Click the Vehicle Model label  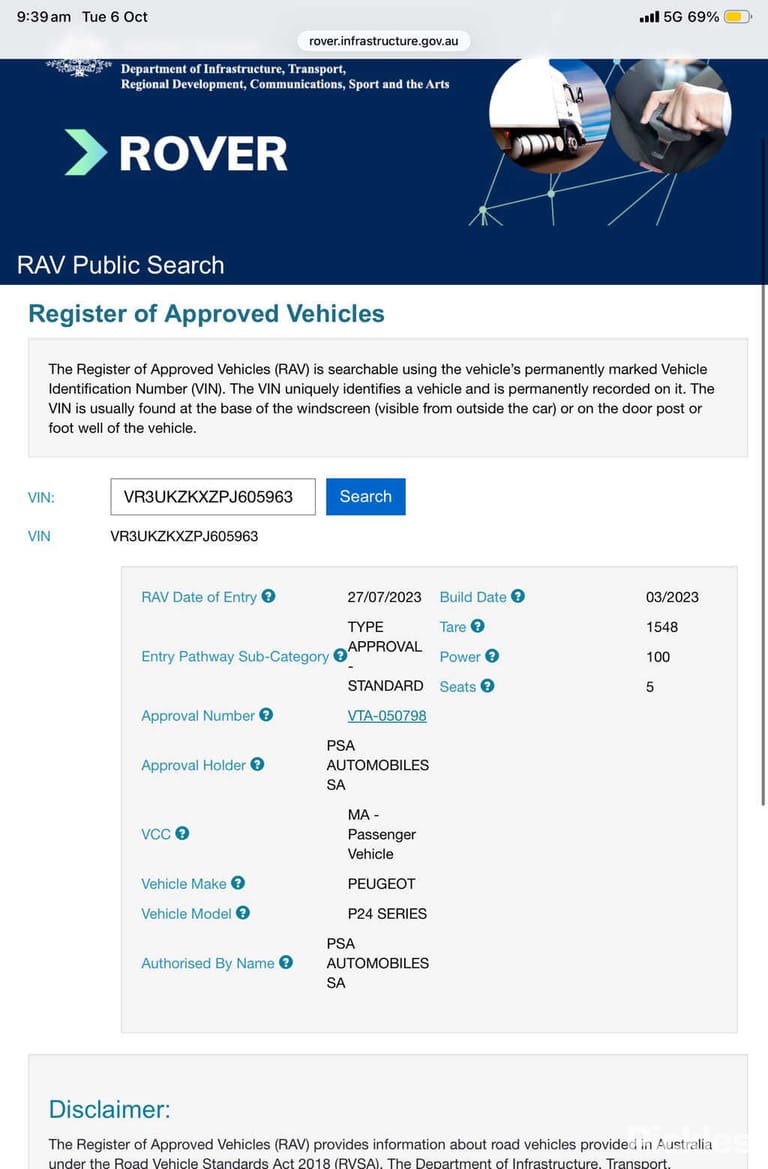186,914
